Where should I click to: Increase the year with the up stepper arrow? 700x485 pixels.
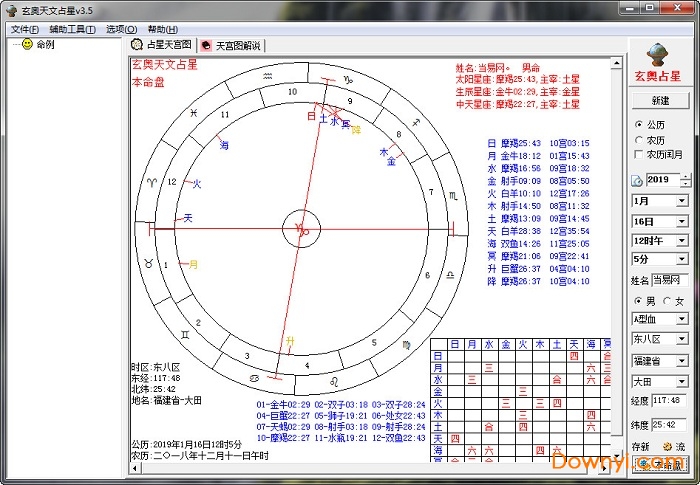(x=685, y=177)
